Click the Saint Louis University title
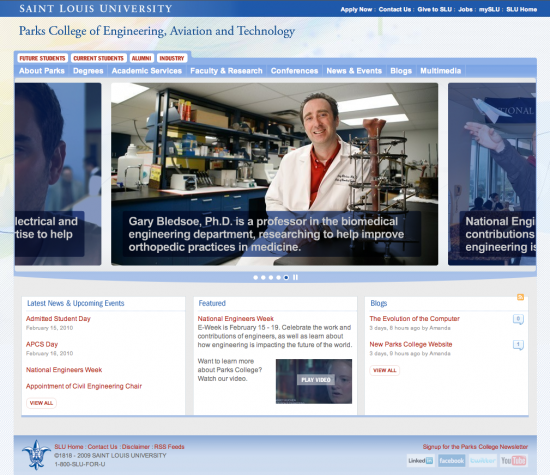Image resolution: width=550 pixels, height=475 pixels. coord(96,8)
